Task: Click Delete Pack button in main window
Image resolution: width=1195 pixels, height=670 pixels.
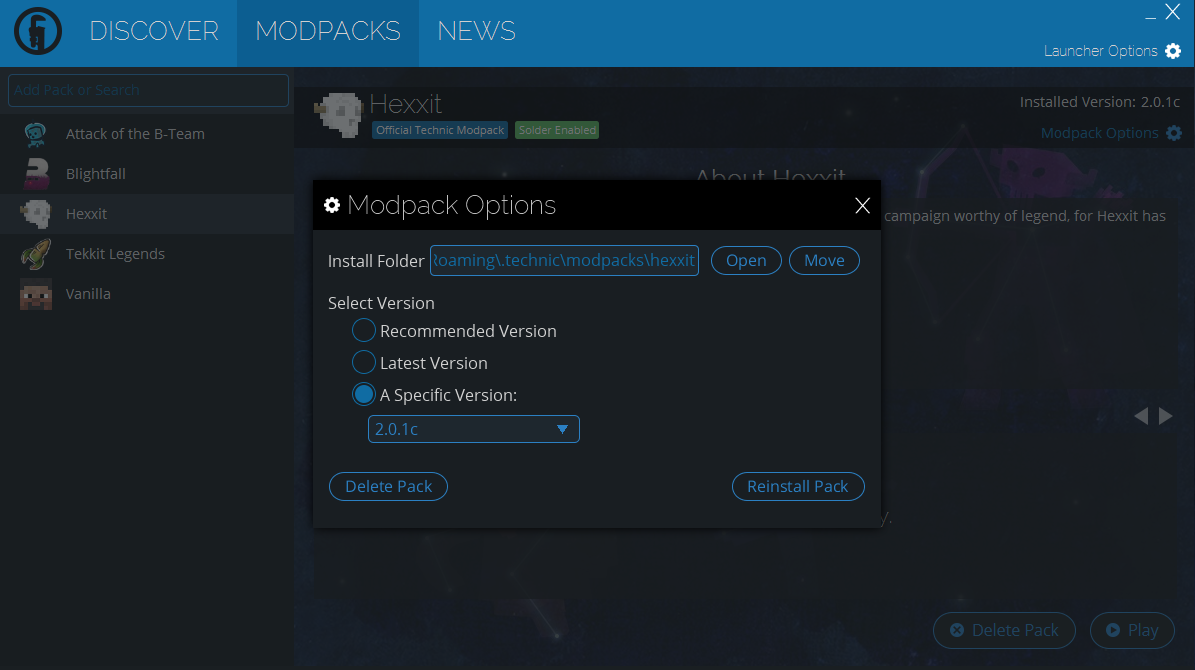Action: (1004, 630)
